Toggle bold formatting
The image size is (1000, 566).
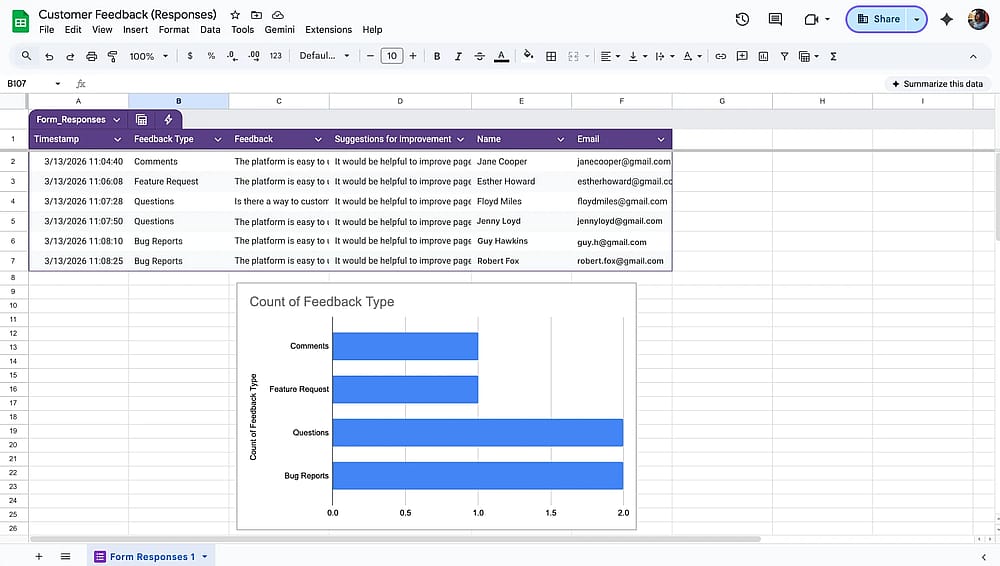pos(437,56)
